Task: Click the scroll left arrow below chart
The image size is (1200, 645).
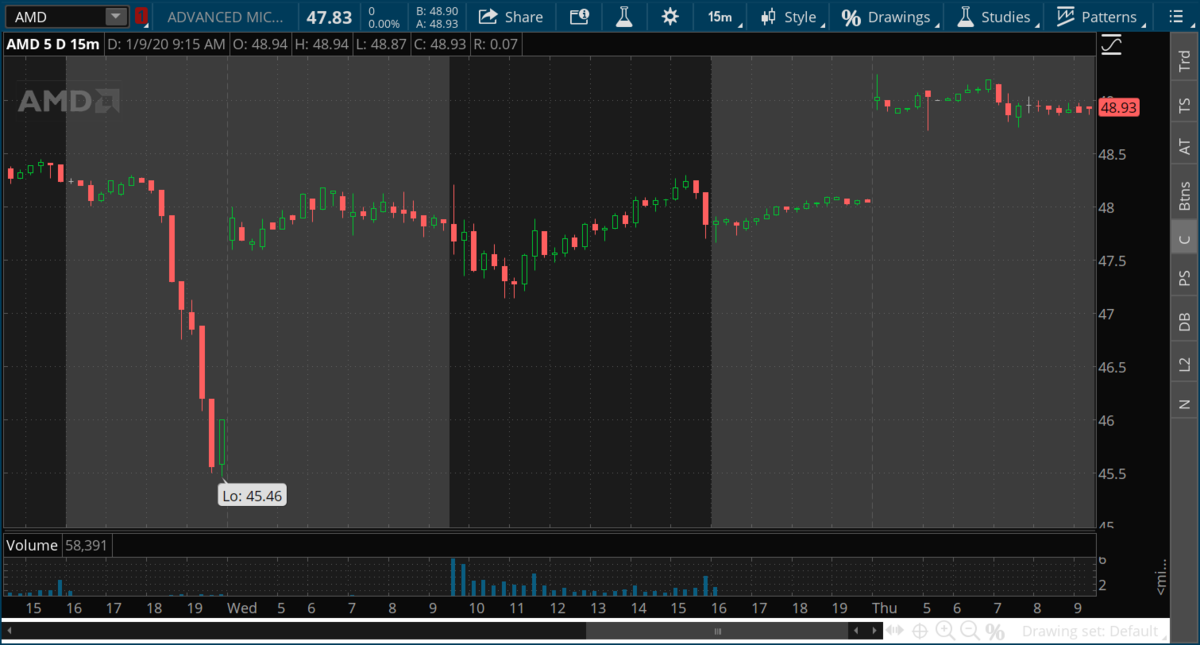Action: [x=854, y=631]
